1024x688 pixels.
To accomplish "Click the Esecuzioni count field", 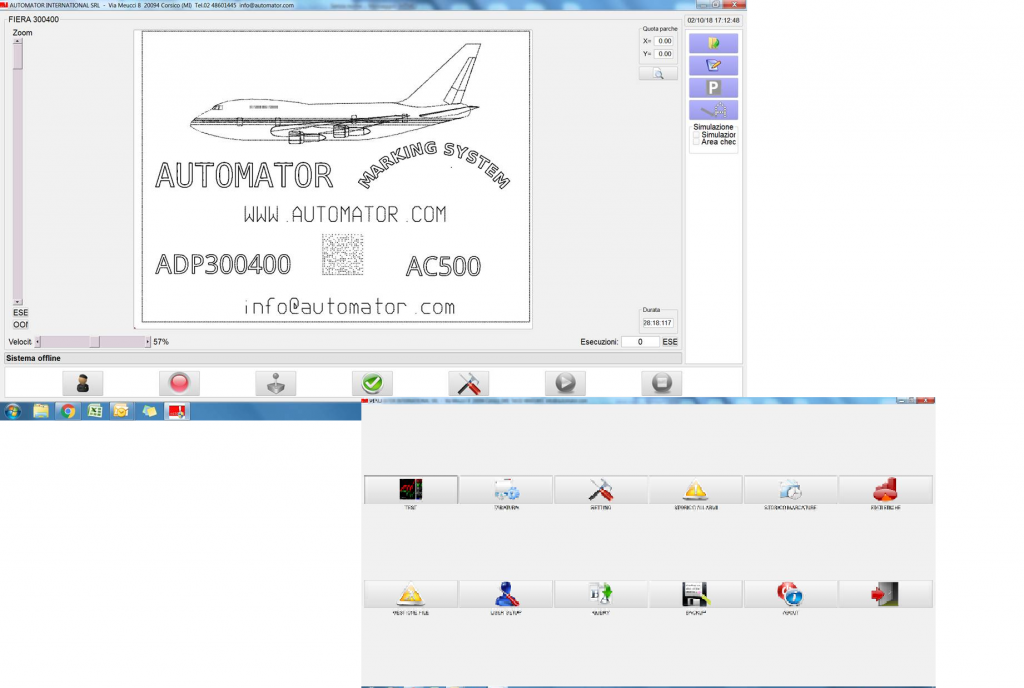I will tap(639, 342).
